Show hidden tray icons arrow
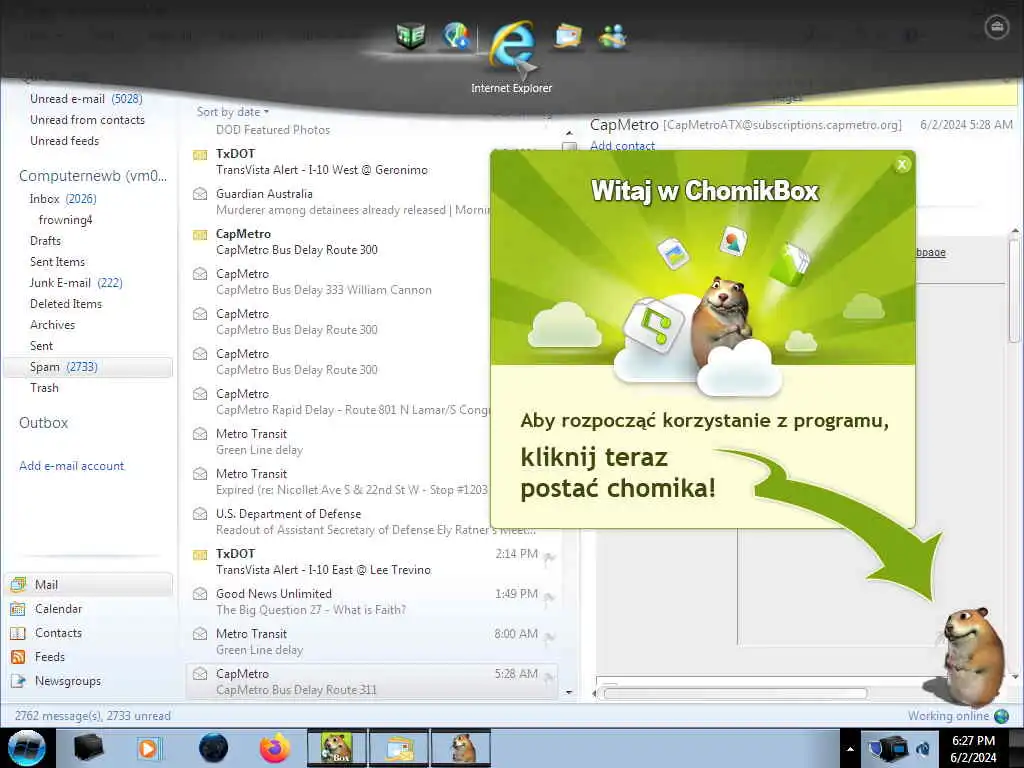 click(850, 749)
